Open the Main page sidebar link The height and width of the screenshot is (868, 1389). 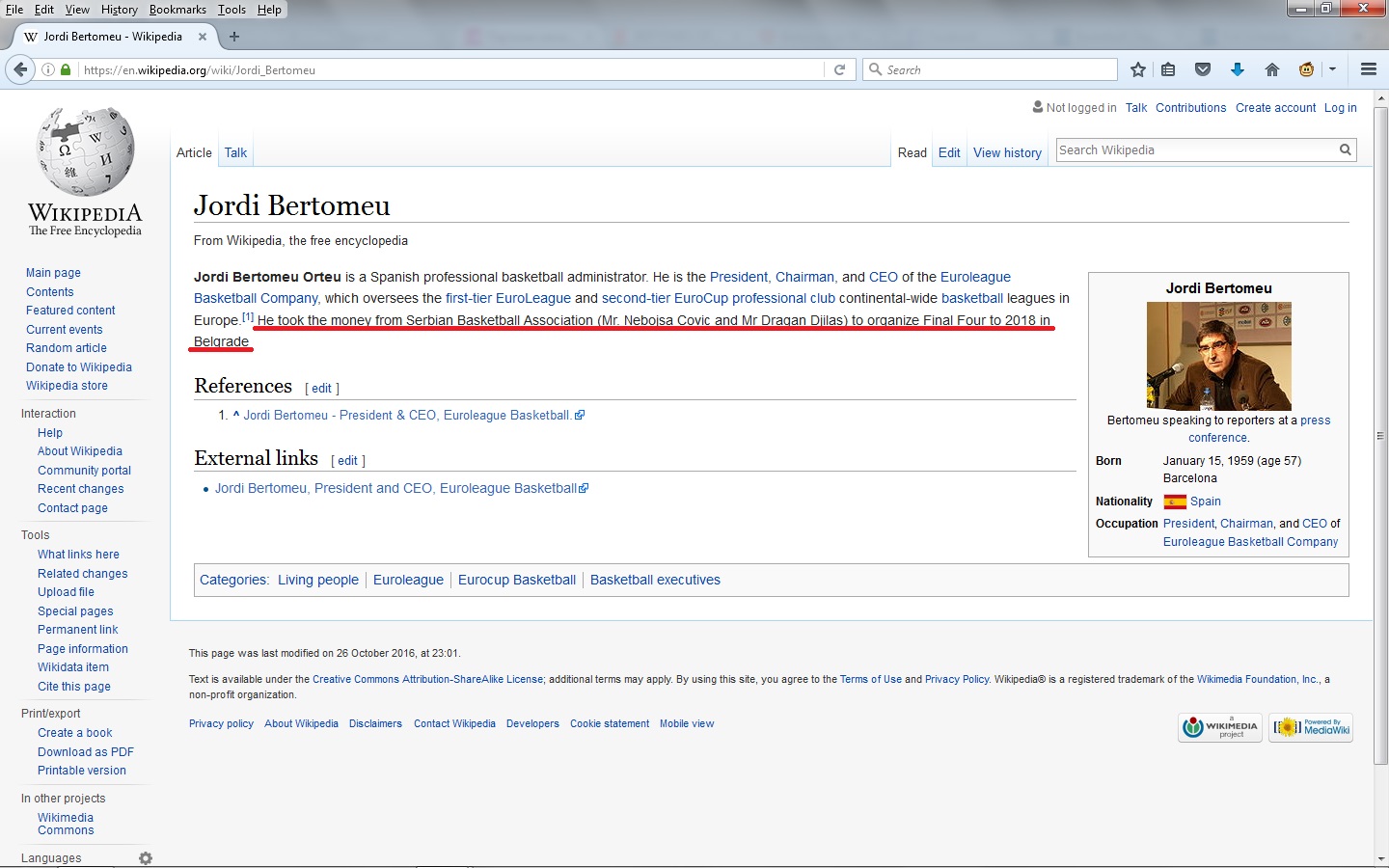click(x=53, y=273)
